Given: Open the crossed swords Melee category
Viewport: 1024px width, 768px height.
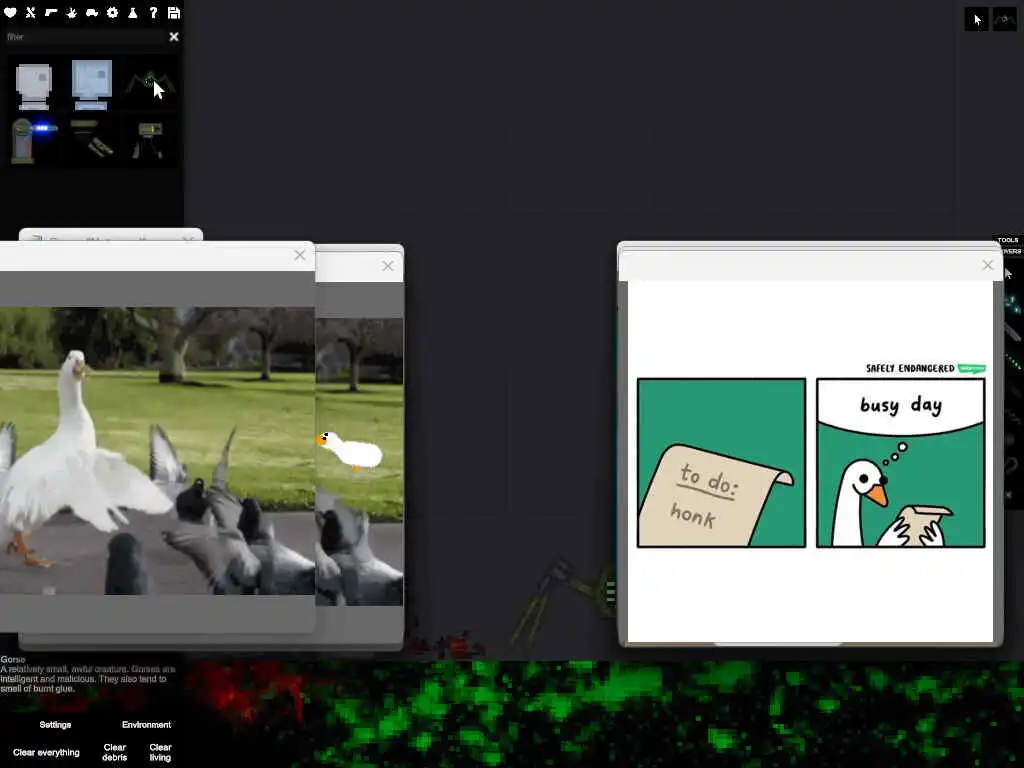Looking at the screenshot, I should [31, 12].
